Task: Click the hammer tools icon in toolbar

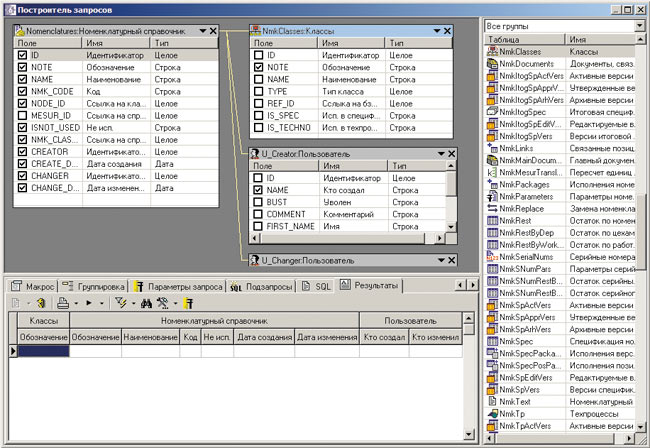Action: [x=162, y=302]
